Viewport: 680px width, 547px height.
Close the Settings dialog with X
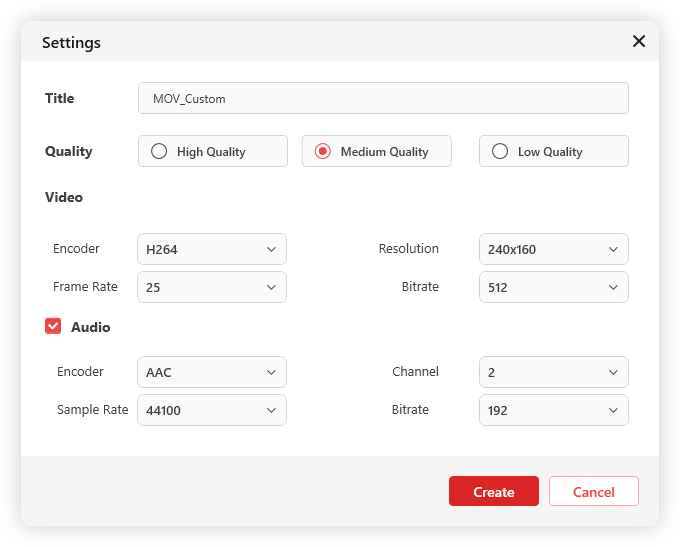pos(638,42)
